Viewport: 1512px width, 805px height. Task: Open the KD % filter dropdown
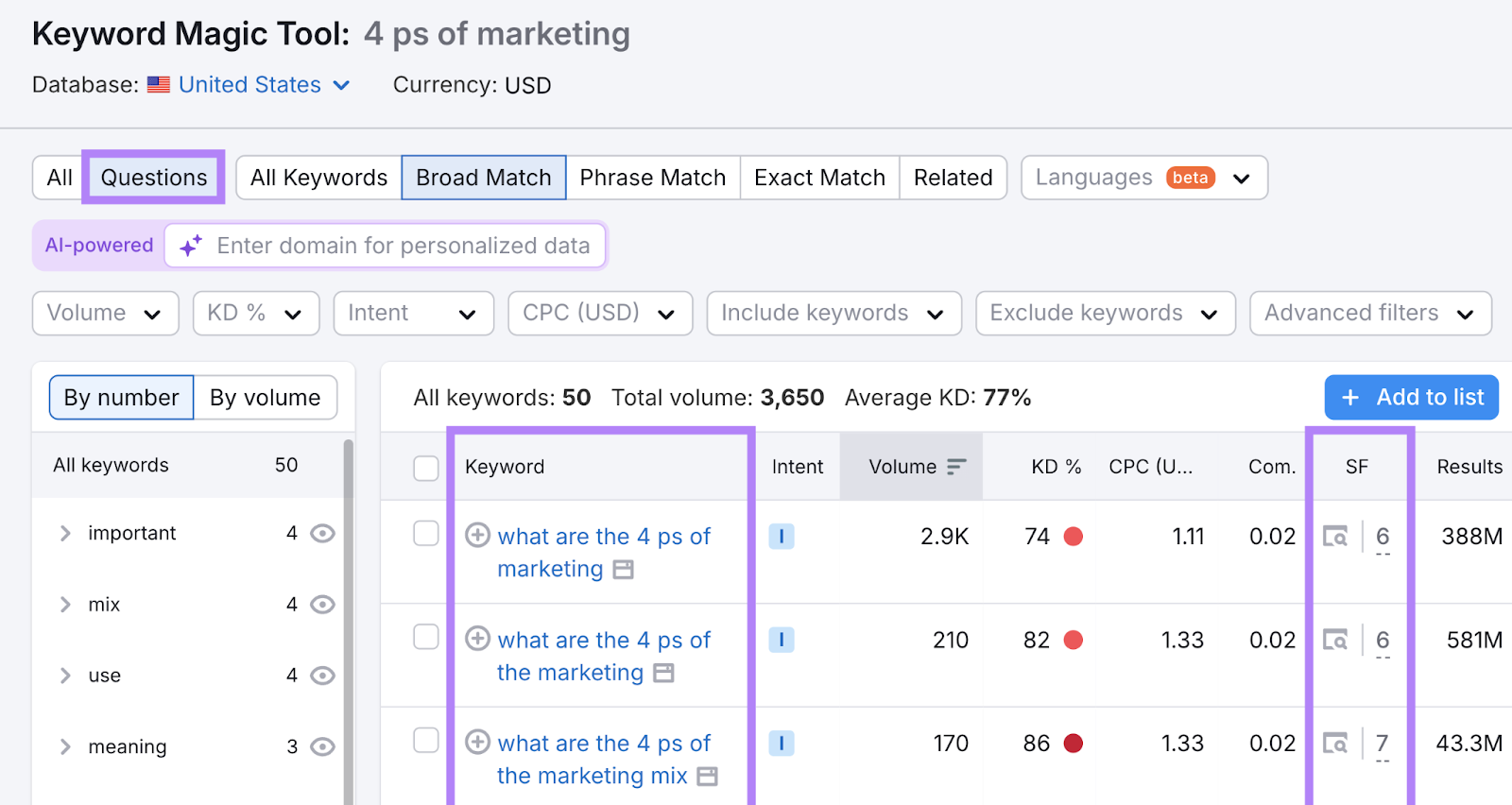tap(256, 314)
